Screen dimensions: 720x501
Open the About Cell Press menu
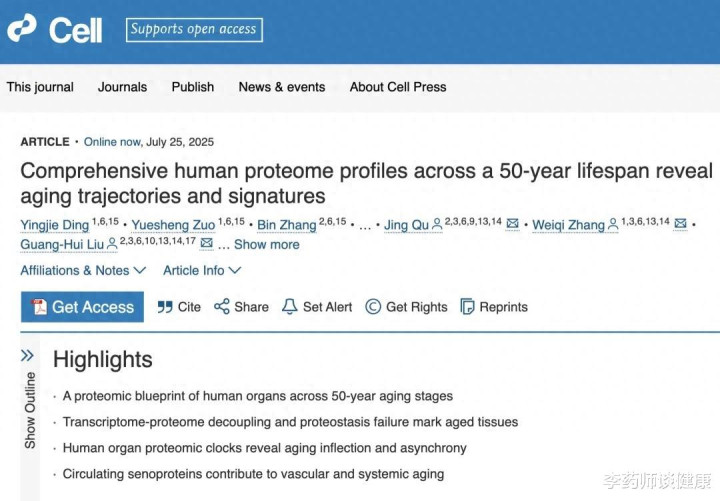click(398, 87)
